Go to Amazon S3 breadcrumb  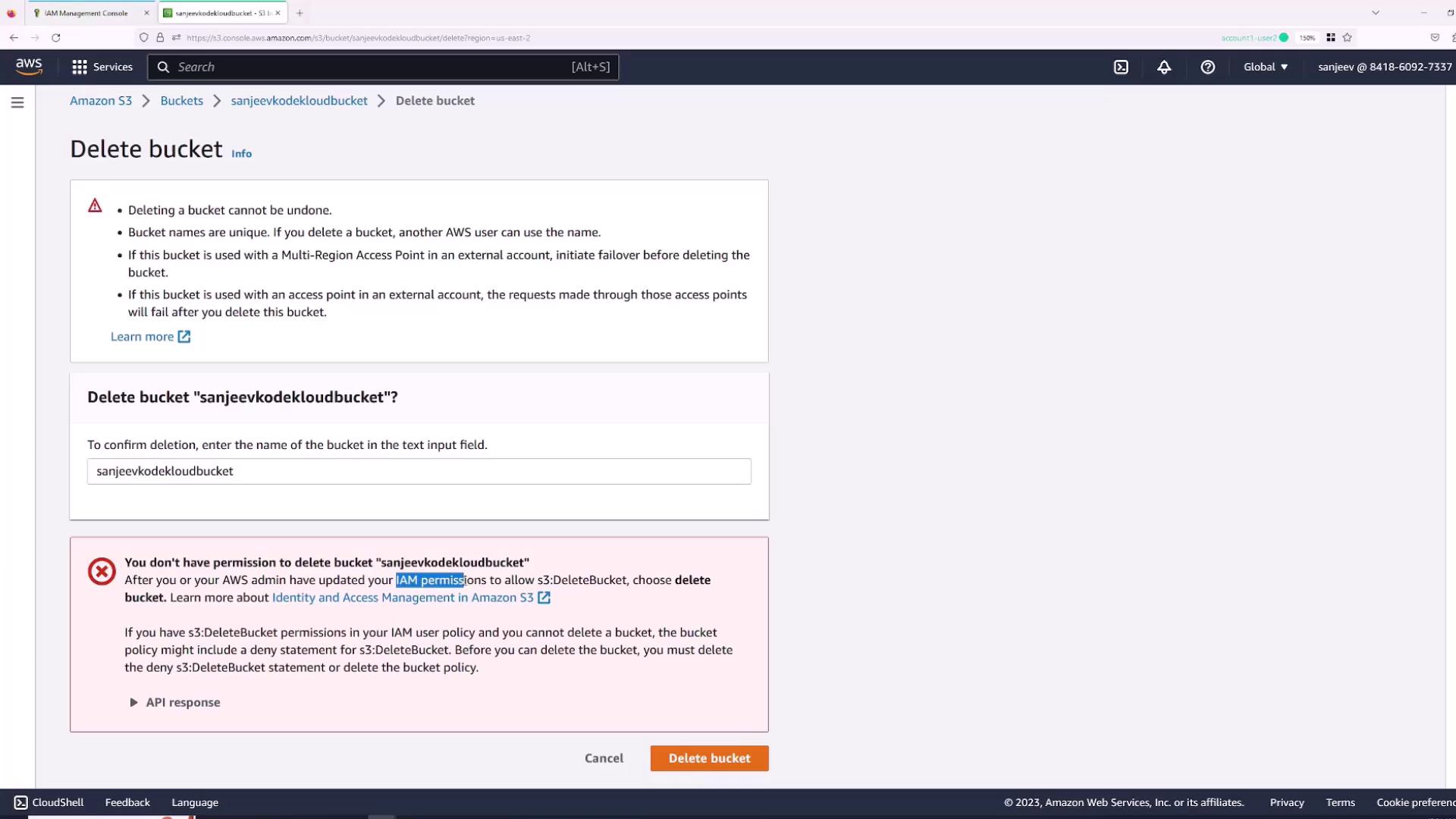(x=101, y=101)
